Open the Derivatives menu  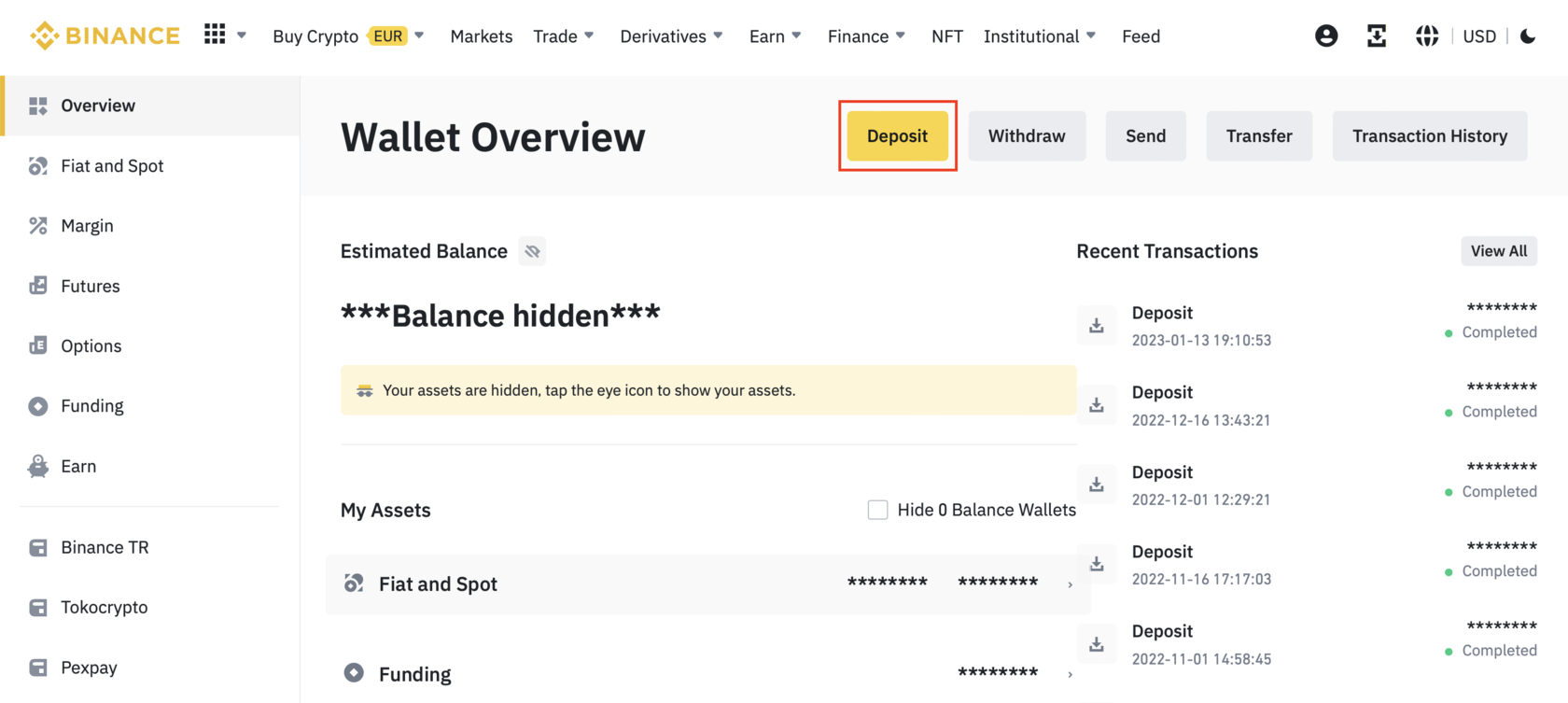tap(663, 36)
